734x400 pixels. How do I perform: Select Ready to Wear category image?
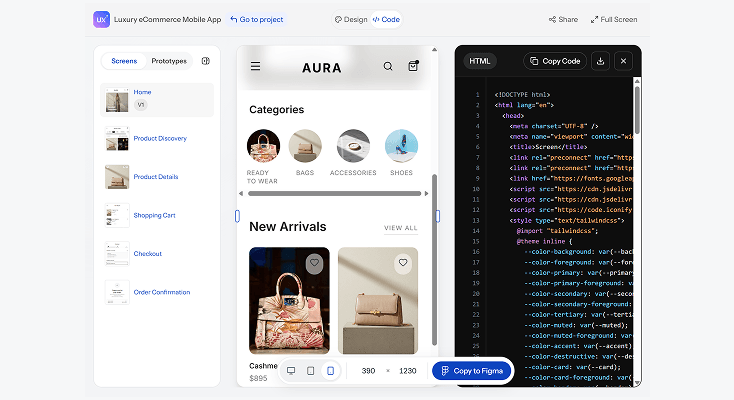click(264, 146)
